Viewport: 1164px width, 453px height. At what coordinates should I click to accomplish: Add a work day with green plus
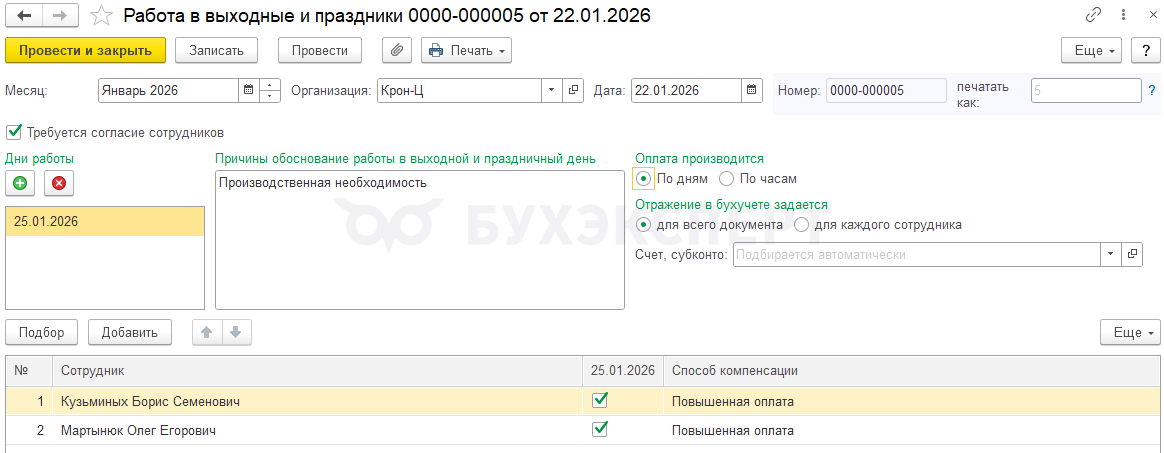[20, 183]
